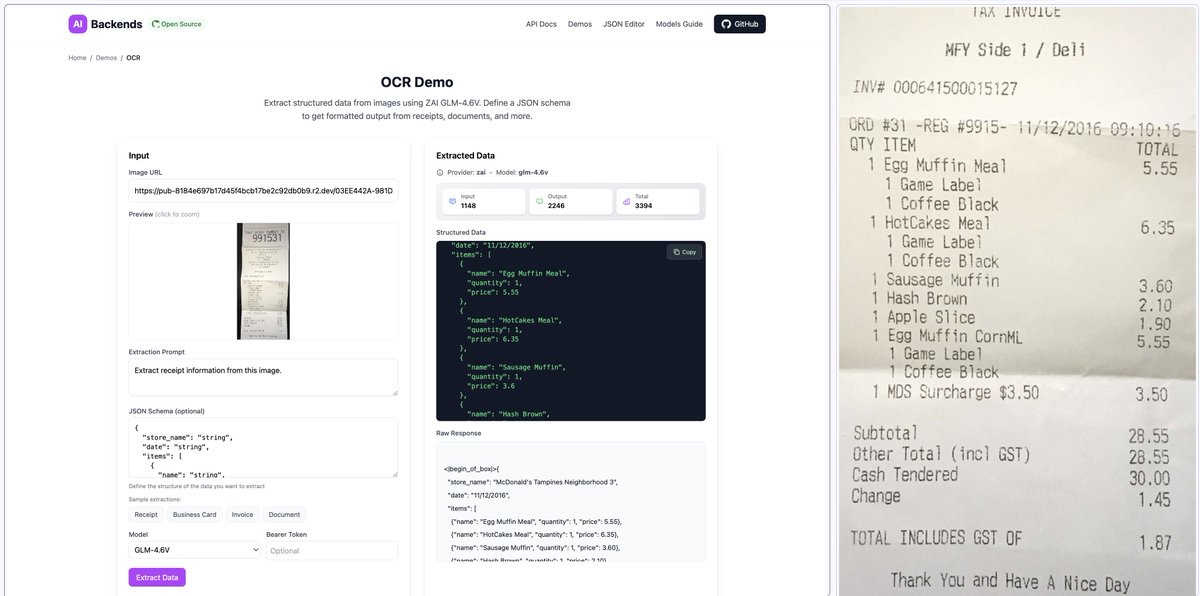Image resolution: width=1200 pixels, height=596 pixels.
Task: Click the Home breadcrumb link
Action: (x=77, y=58)
